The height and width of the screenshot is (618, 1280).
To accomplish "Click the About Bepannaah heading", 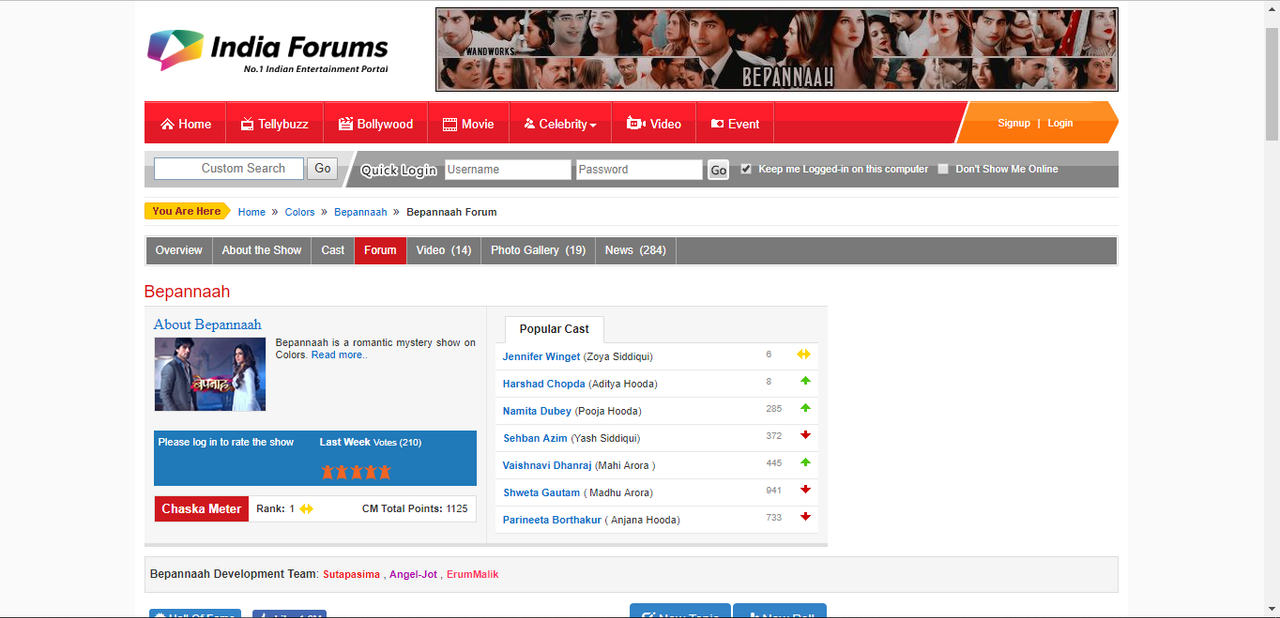I will point(207,324).
